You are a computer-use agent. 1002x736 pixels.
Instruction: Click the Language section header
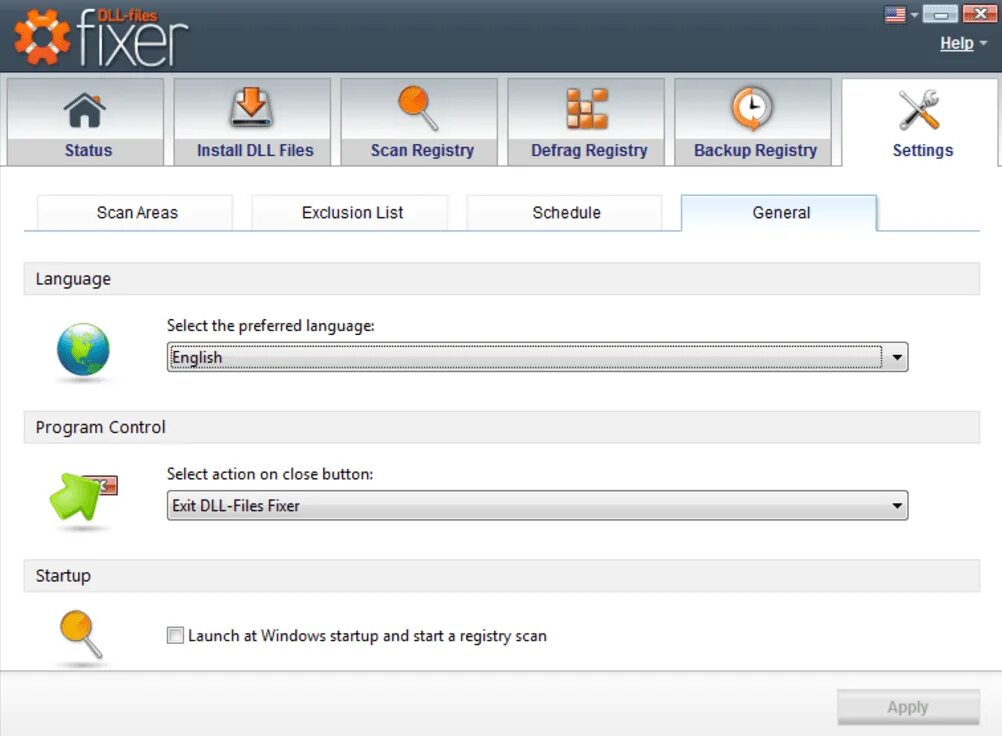point(502,279)
